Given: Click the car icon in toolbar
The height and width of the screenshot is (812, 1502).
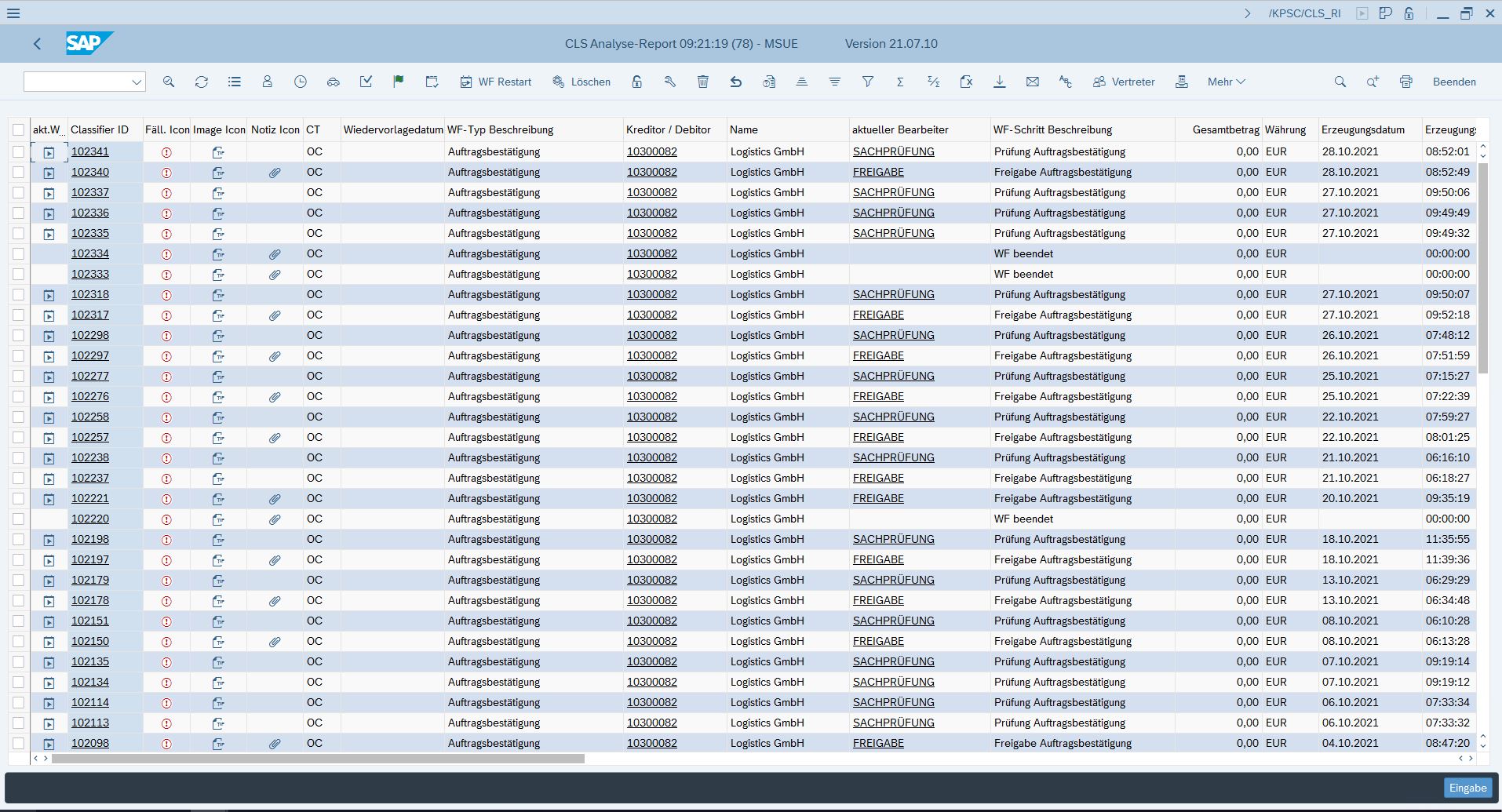Looking at the screenshot, I should pos(334,82).
